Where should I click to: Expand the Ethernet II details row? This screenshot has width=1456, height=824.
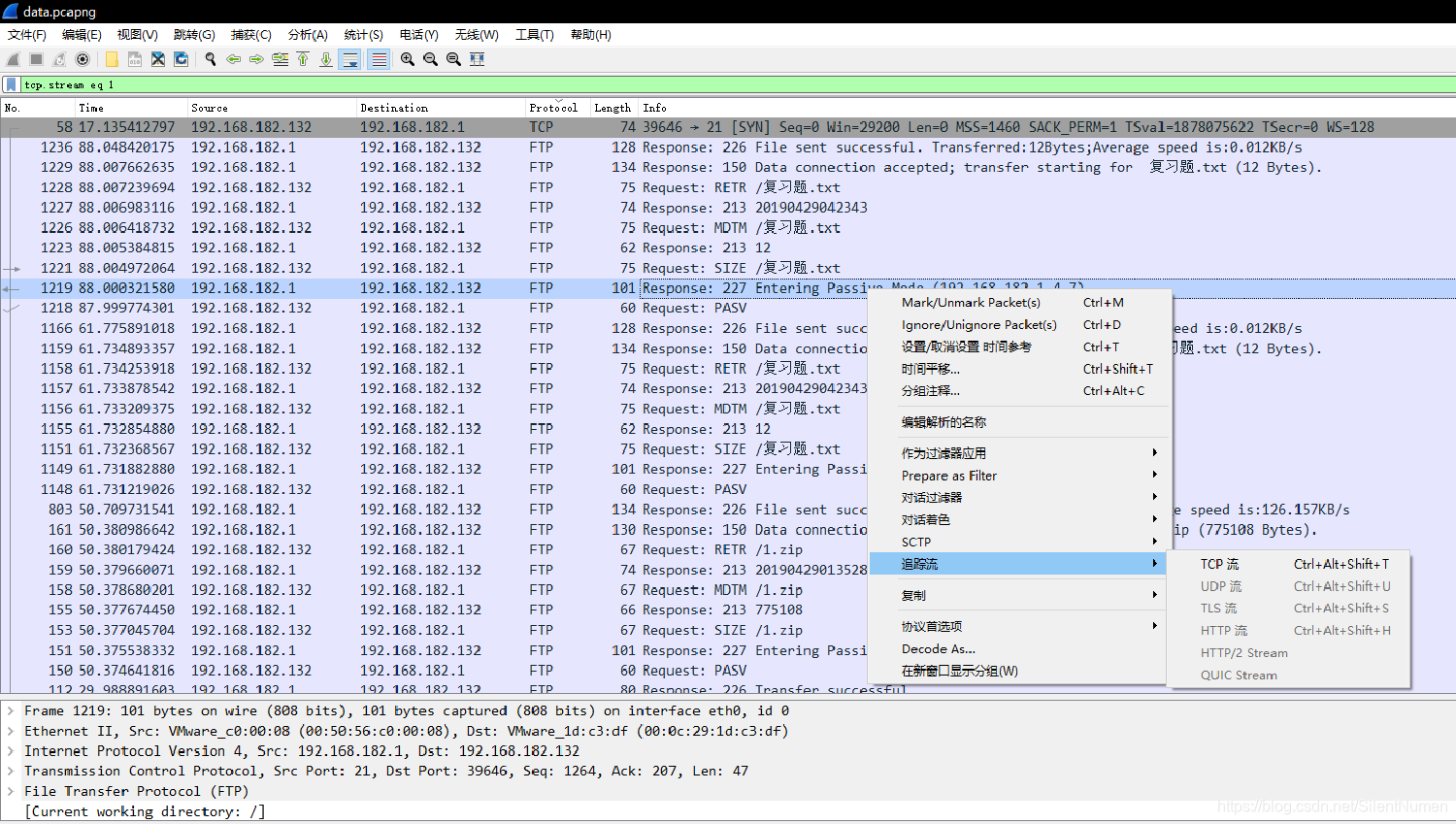(x=11, y=732)
